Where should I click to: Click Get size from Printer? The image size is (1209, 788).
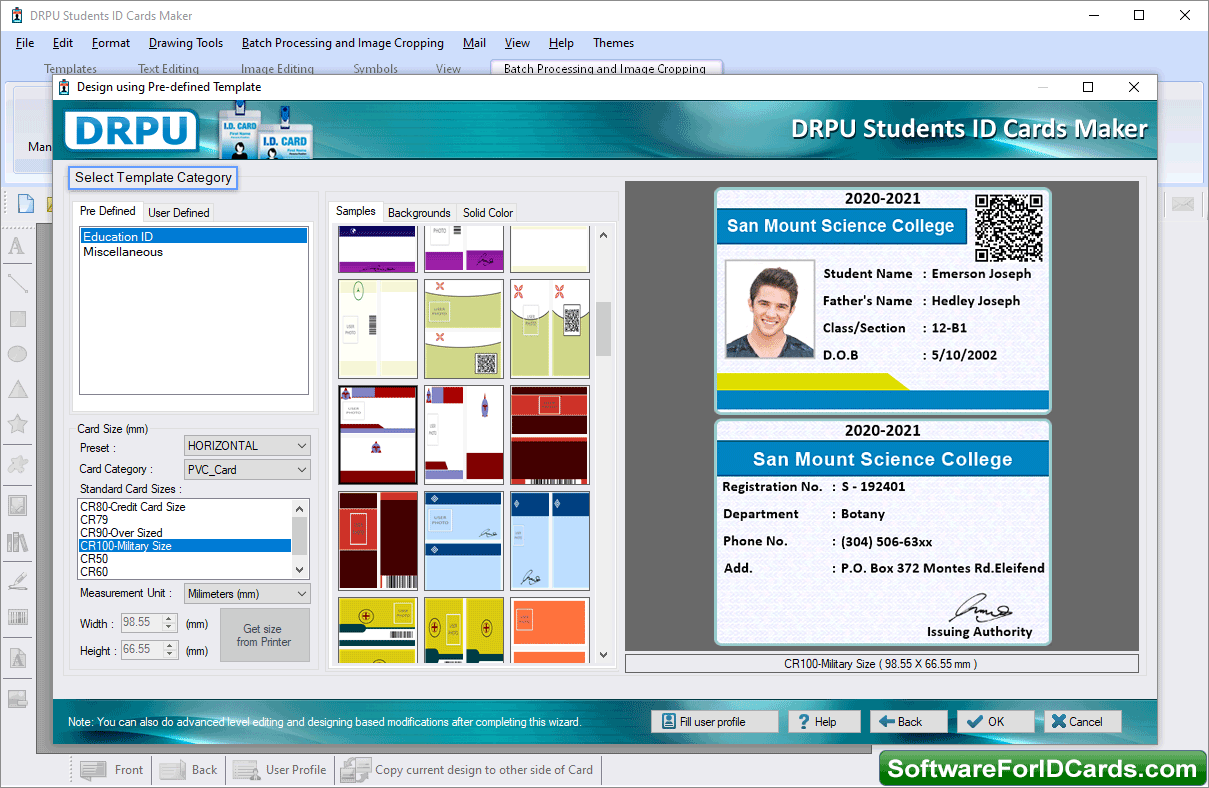(x=264, y=635)
